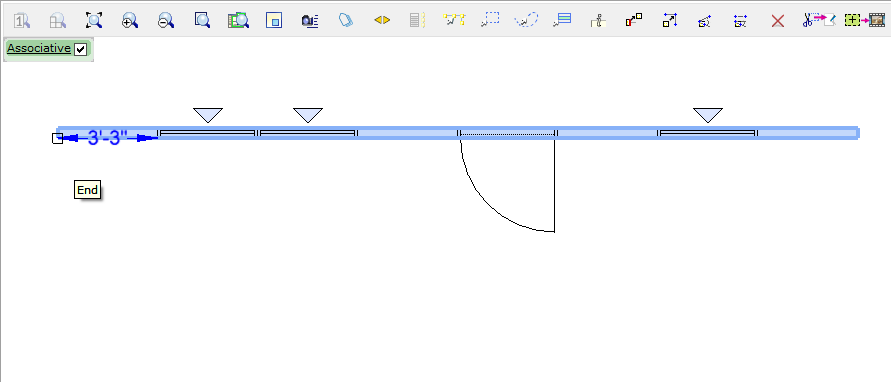This screenshot has height=382, width=891.
Task: Click the Zoom Out magnifier icon
Action: tap(166, 21)
